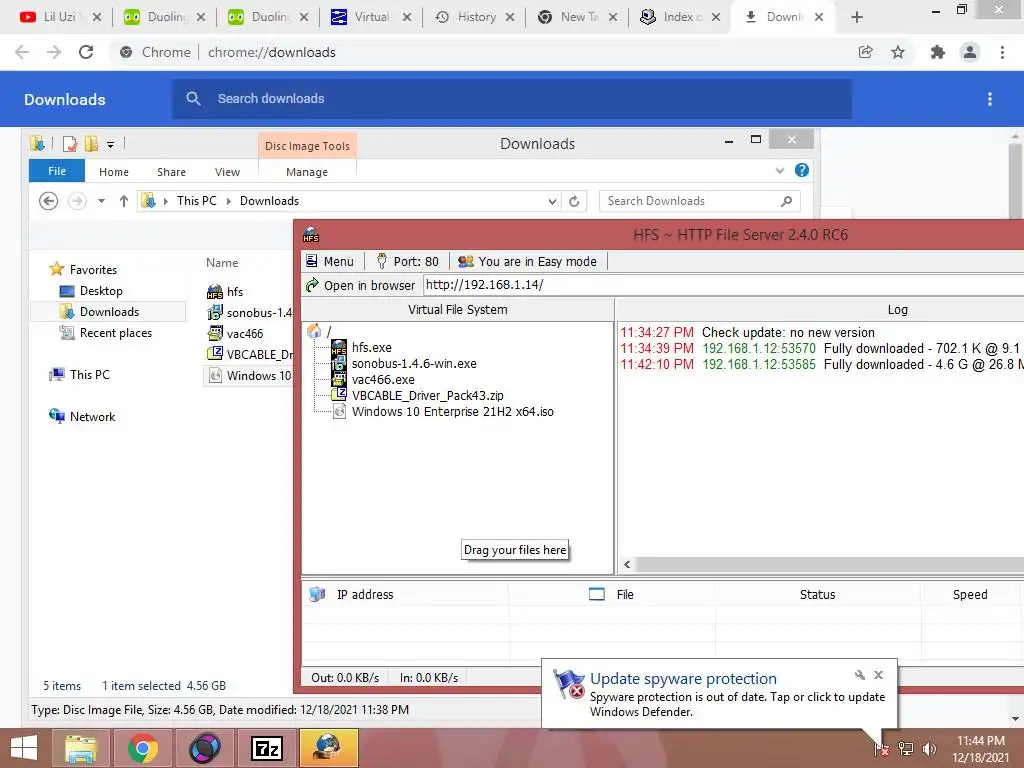Click the Search Downloads box in Explorer
Image resolution: width=1024 pixels, height=768 pixels.
pyautogui.click(x=699, y=201)
